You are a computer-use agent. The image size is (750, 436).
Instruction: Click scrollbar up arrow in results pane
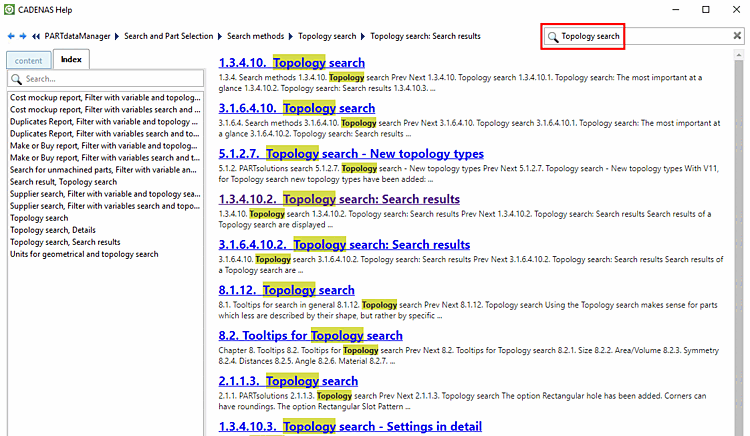click(739, 55)
